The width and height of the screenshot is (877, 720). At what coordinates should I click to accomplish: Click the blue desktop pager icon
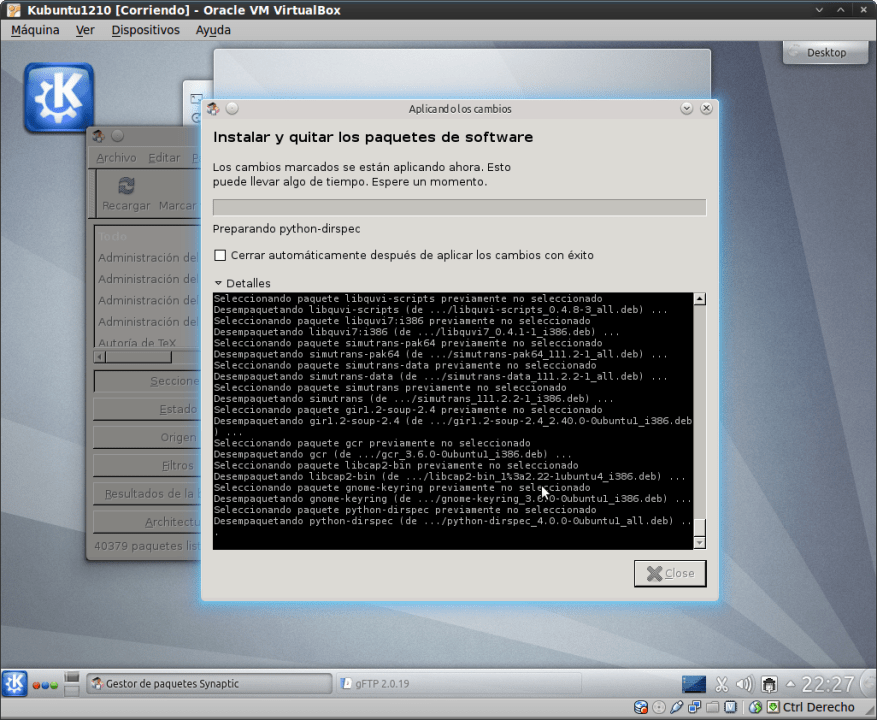(x=694, y=684)
